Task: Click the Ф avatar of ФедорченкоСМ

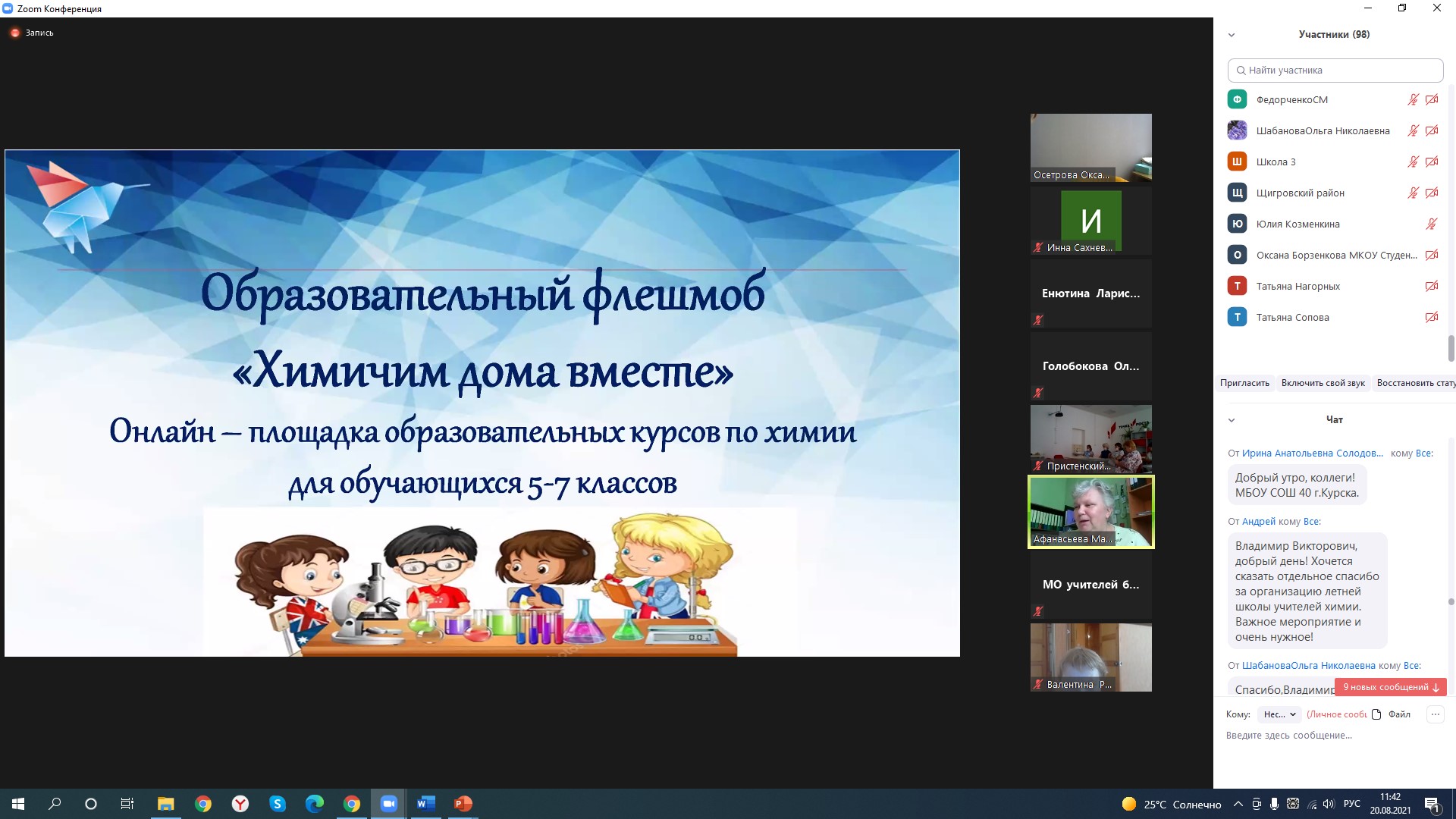Action: point(1237,99)
